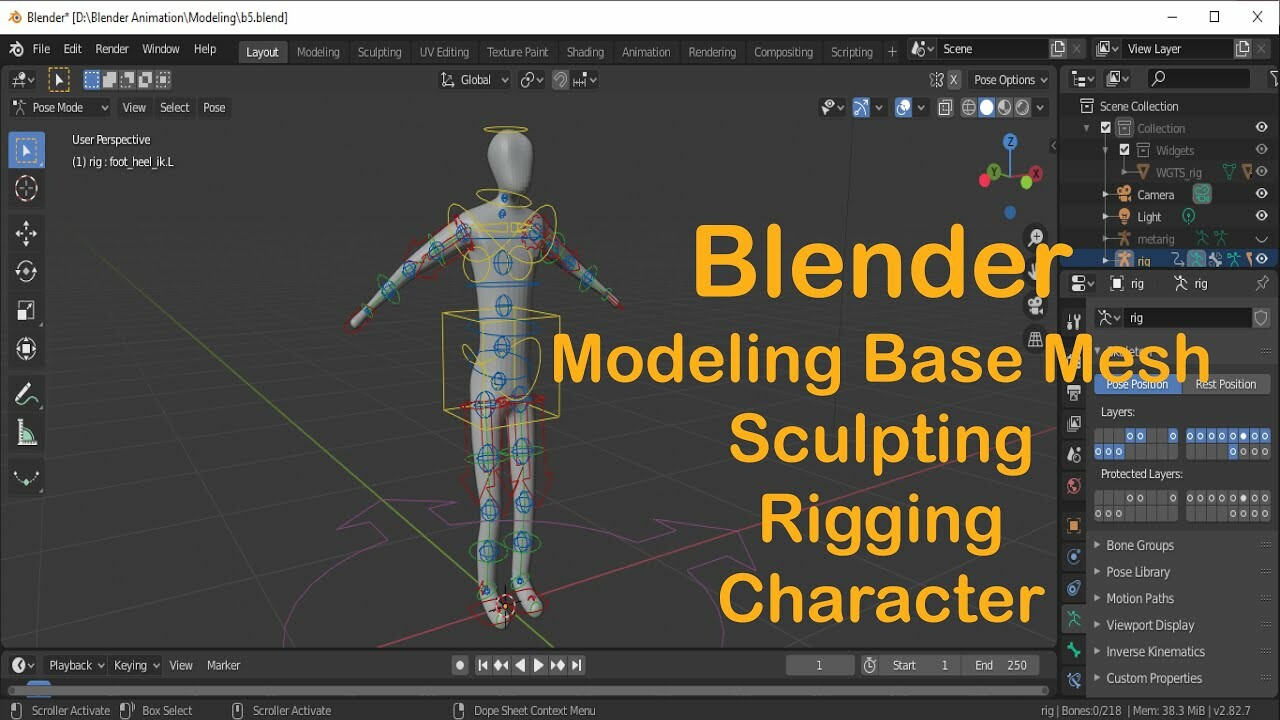Toggle the snapping magnet in header
The height and width of the screenshot is (720, 1280).
pyautogui.click(x=561, y=80)
